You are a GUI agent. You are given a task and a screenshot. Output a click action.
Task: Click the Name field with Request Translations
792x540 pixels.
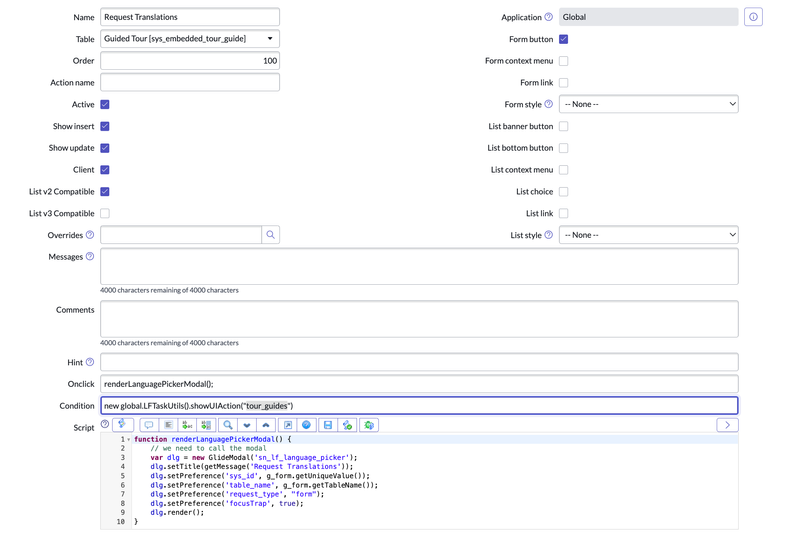[x=190, y=17]
